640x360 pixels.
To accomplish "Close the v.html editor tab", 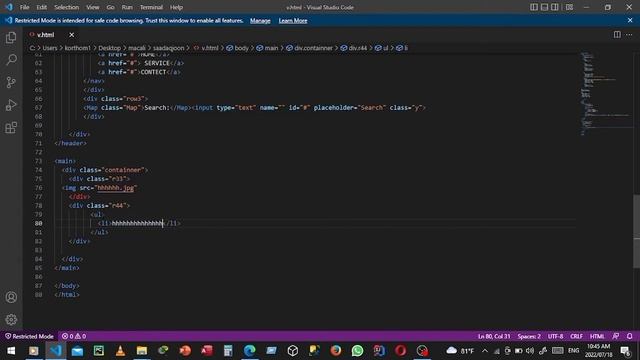I will [71, 35].
